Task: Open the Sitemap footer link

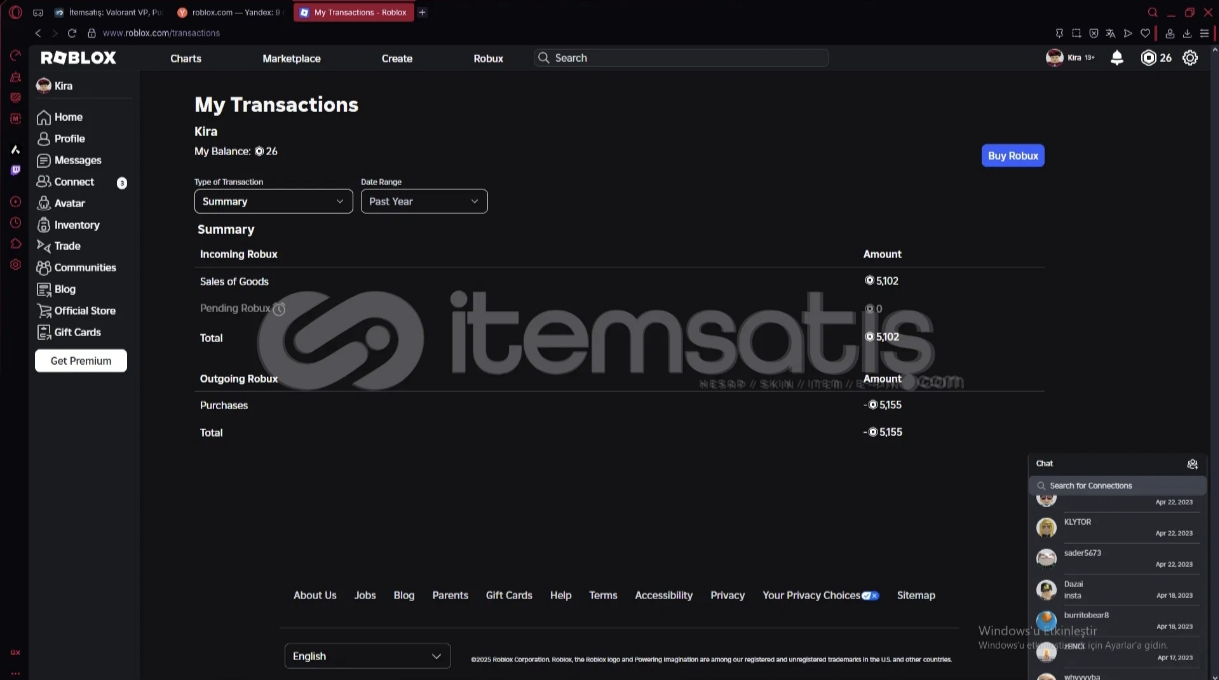Action: 916,595
